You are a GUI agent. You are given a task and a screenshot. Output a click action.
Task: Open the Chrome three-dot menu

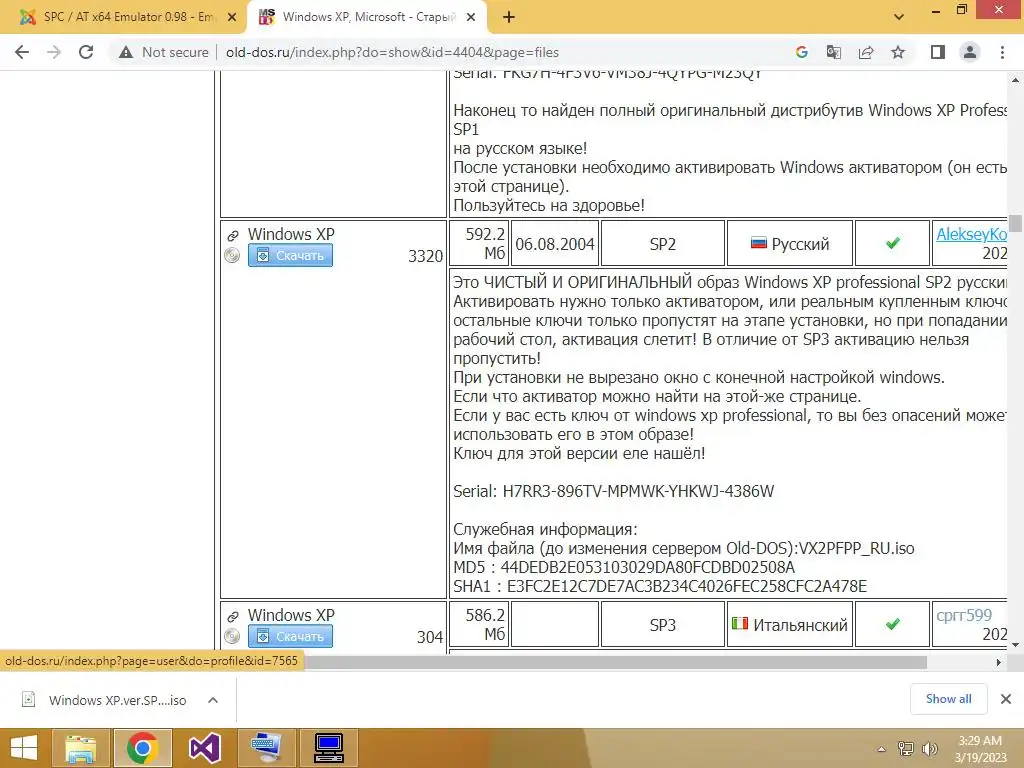(x=1002, y=52)
